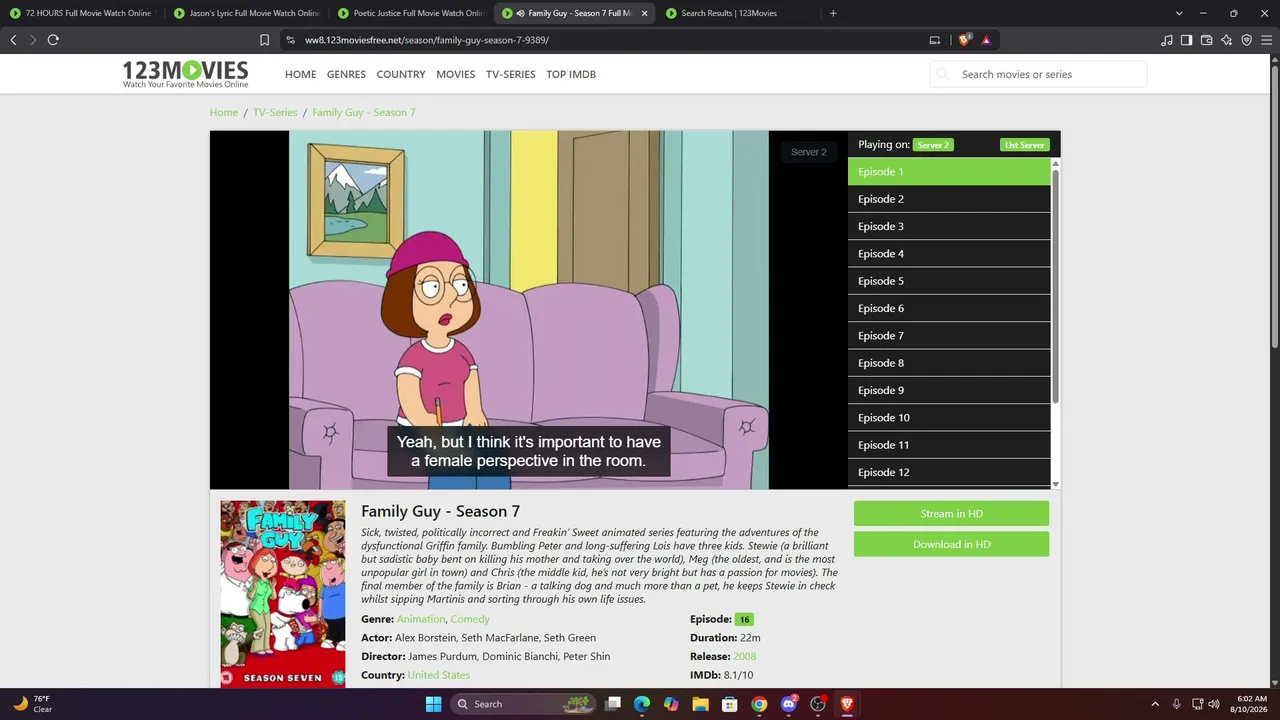Image resolution: width=1280 pixels, height=720 pixels.
Task: Bookmark this page with the bookmark icon
Action: 264,40
